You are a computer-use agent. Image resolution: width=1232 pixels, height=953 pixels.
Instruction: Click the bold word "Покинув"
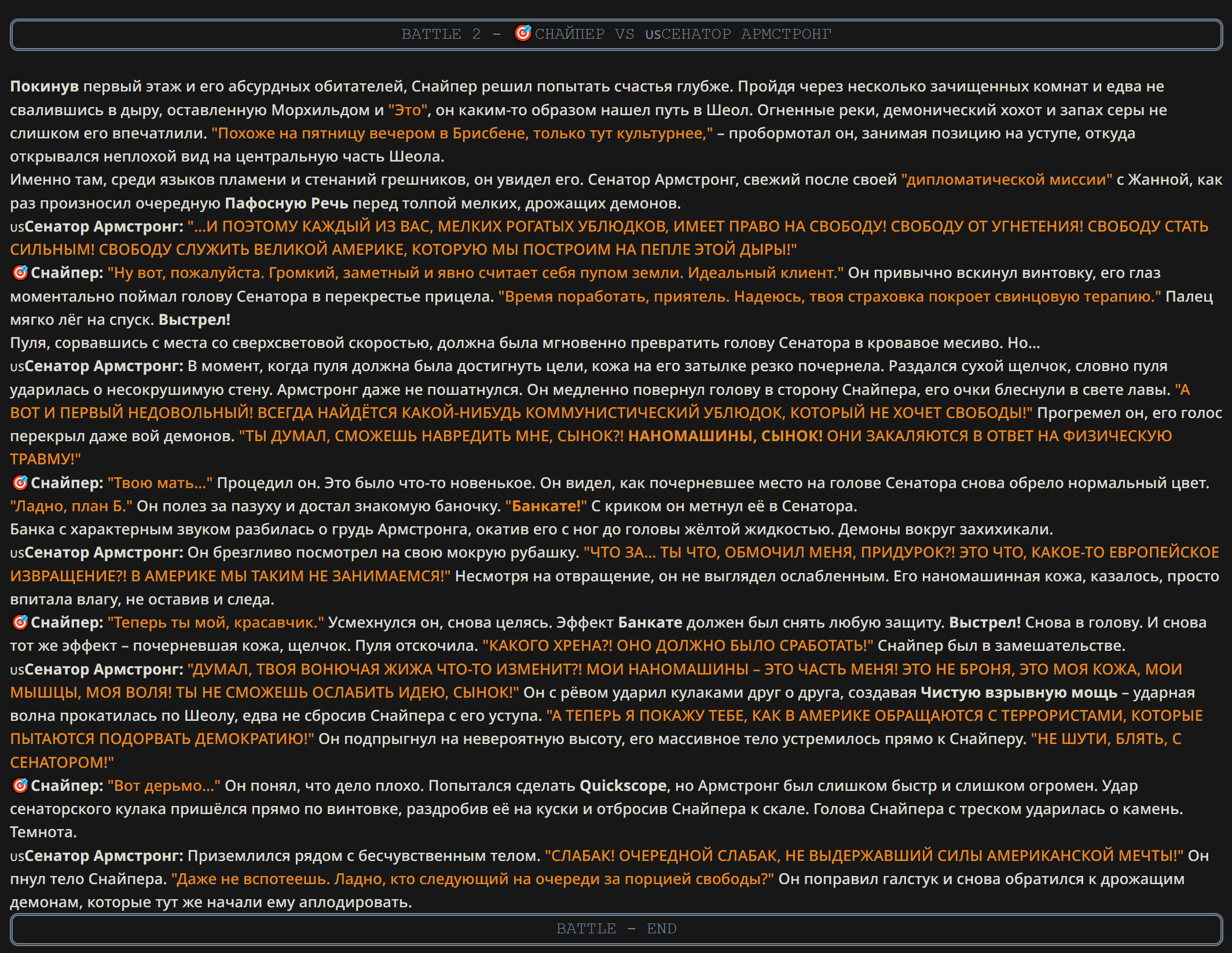click(x=44, y=86)
